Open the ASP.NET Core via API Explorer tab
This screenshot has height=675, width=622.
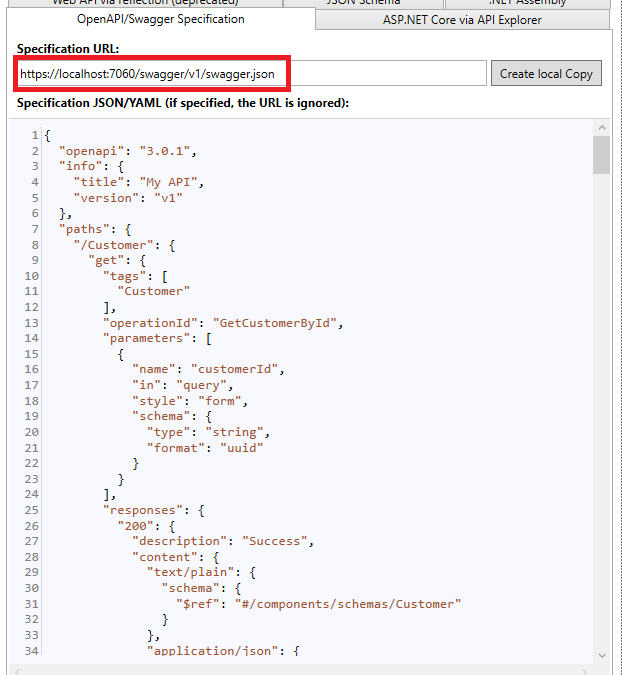[x=462, y=20]
